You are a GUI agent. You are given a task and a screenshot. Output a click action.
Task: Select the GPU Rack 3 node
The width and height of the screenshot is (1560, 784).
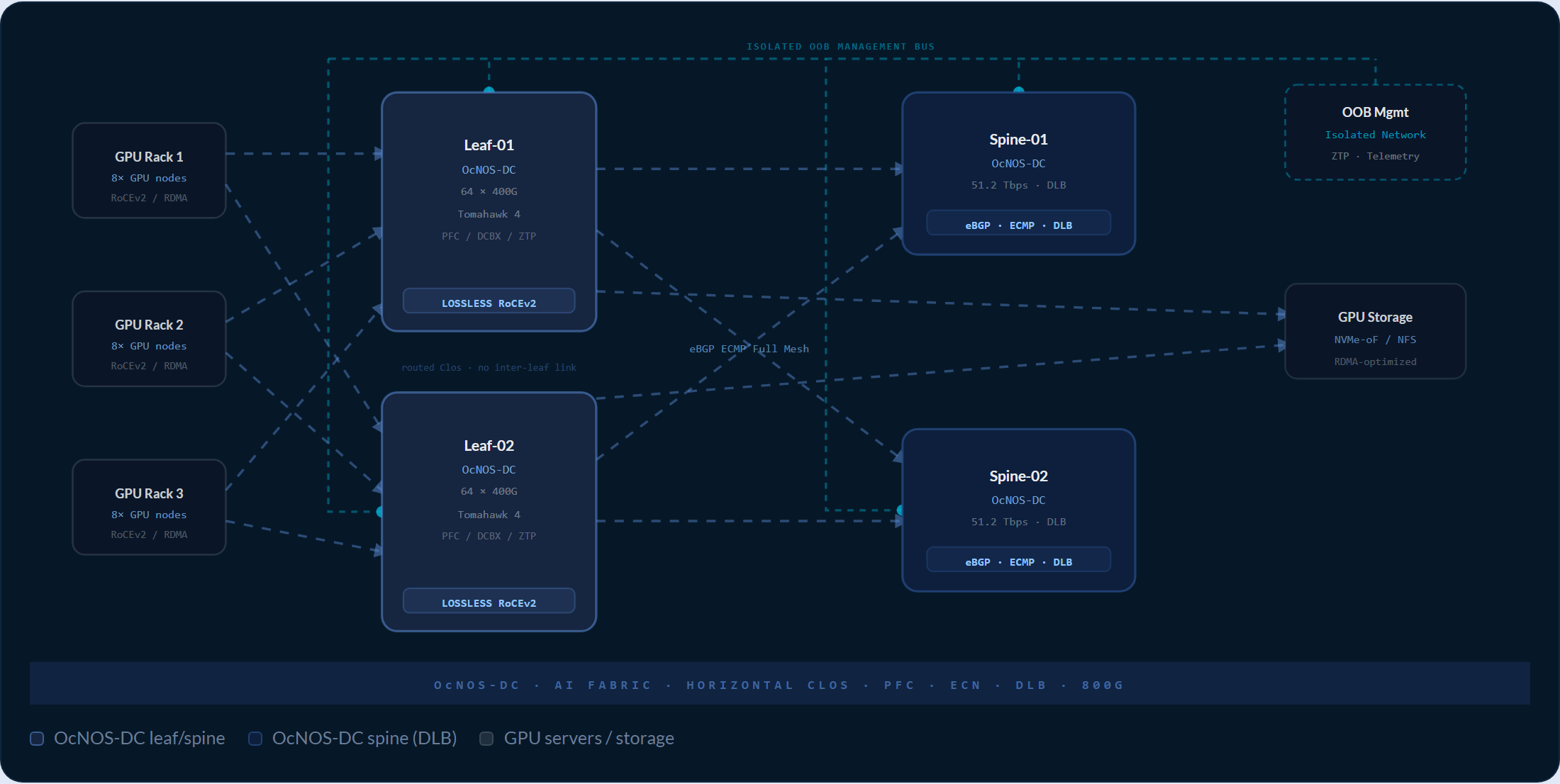click(x=149, y=507)
